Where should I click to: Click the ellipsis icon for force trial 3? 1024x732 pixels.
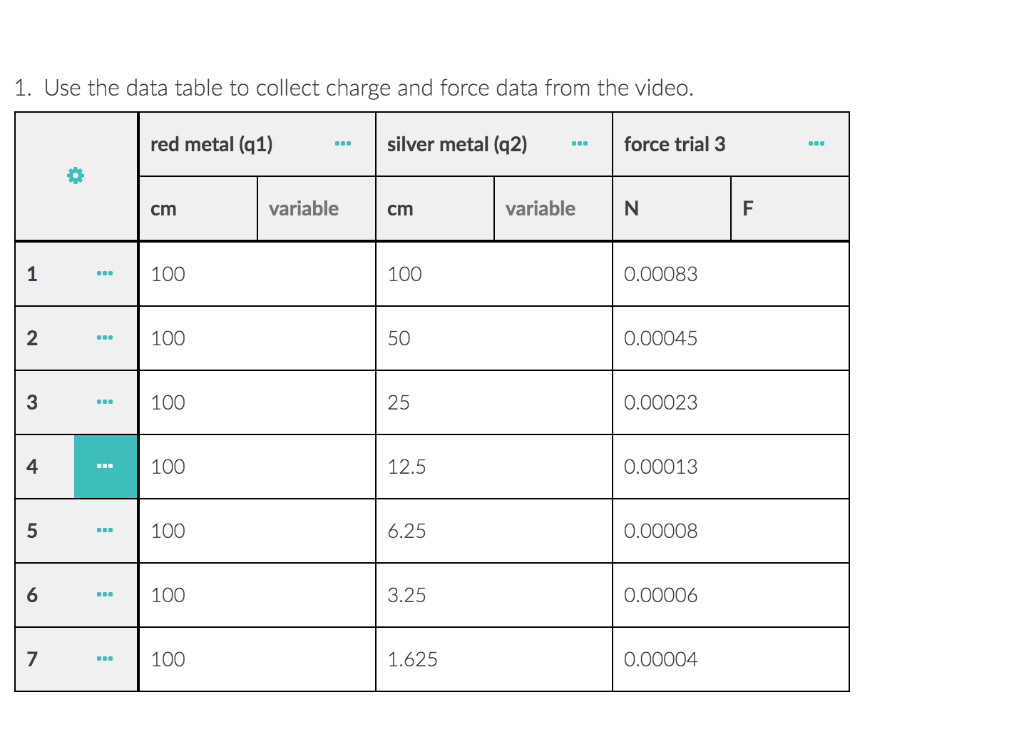tap(816, 143)
